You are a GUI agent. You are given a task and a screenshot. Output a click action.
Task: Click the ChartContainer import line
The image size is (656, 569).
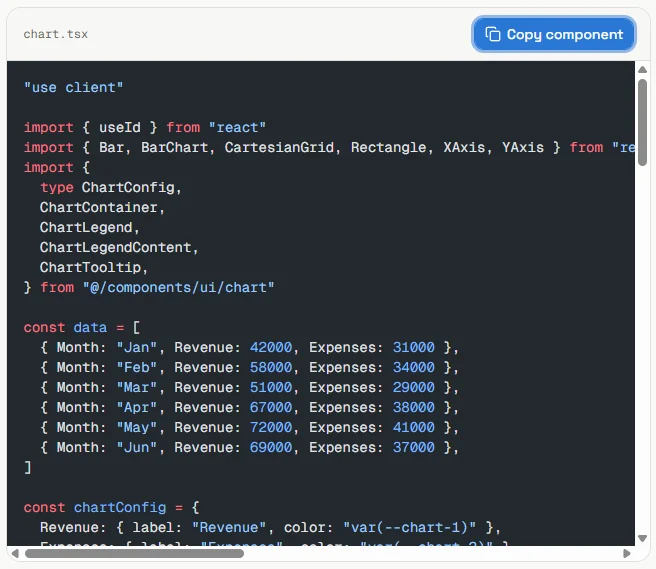click(x=102, y=208)
